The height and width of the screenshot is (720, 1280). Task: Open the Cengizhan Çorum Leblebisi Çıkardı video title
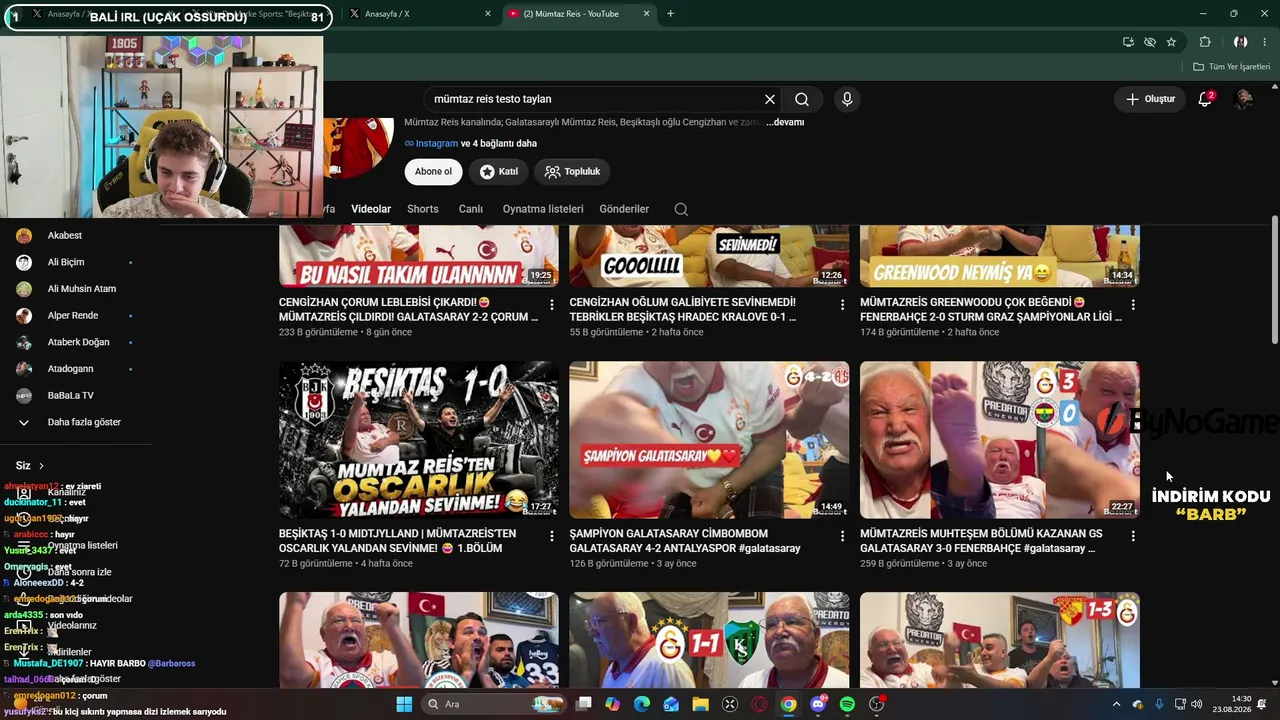[x=409, y=309]
